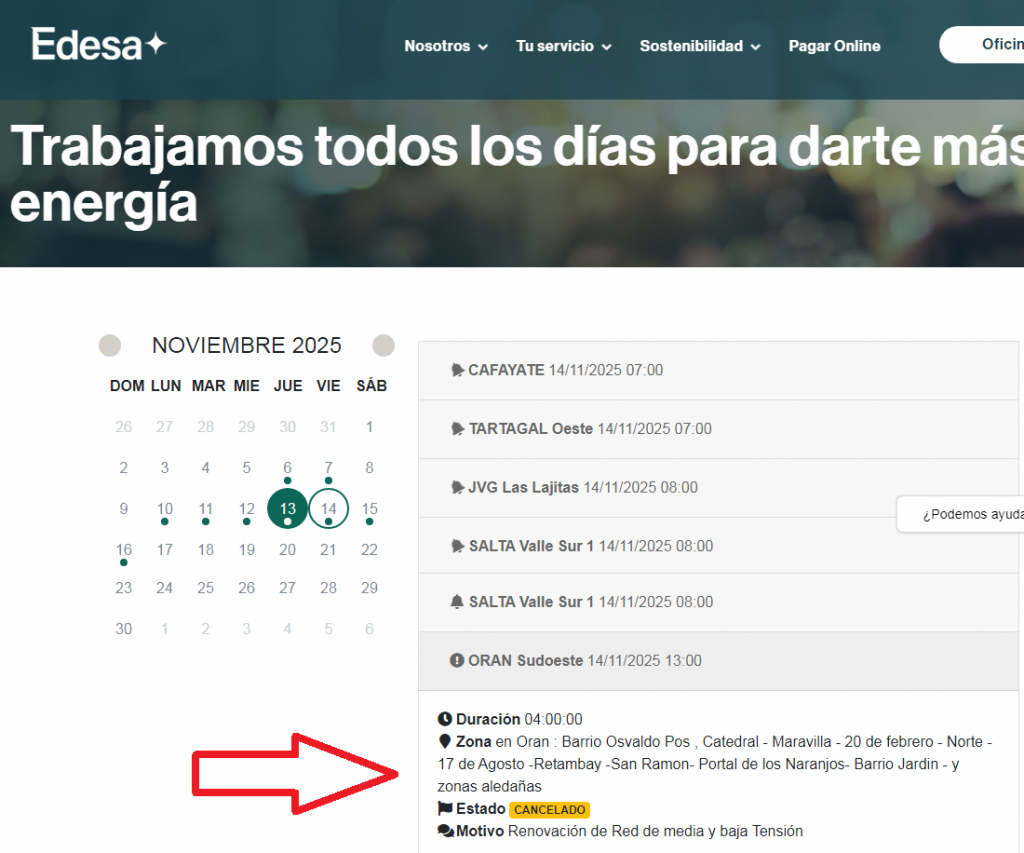Select November 12 in calendar

coord(246,509)
